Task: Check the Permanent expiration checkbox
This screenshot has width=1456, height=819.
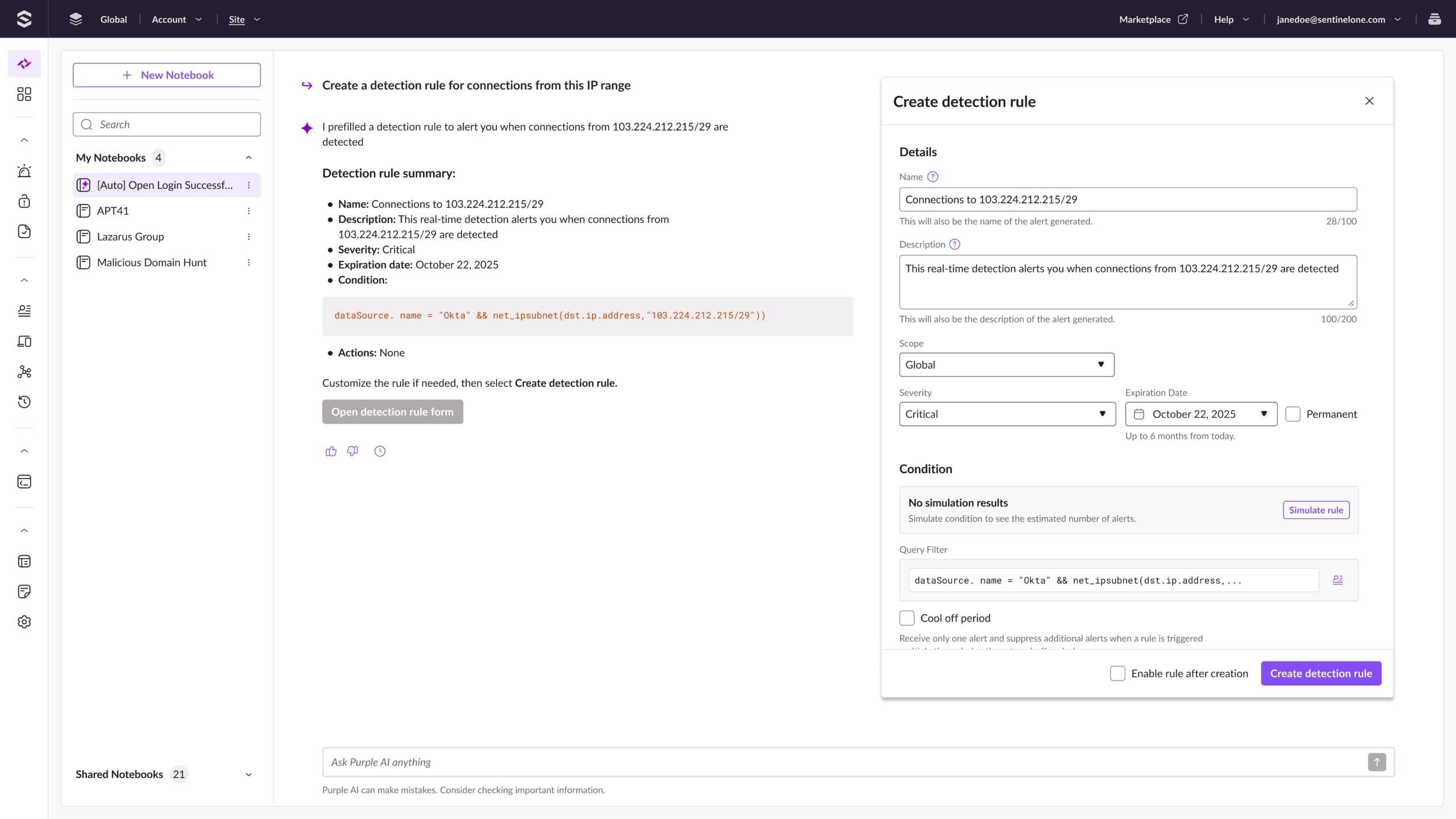Action: click(x=1293, y=414)
